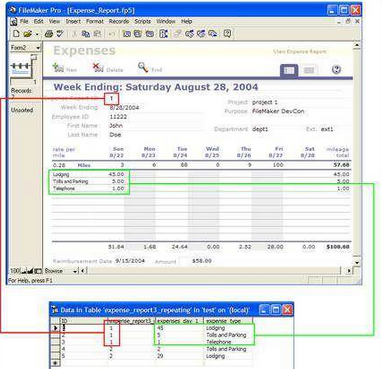Select row 4 selector in data table
Viewport: 382px width, 369px height.
tap(55, 349)
